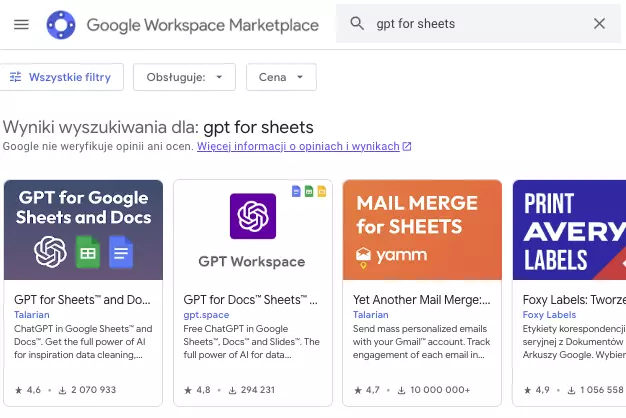Click the 4,8 star rating on the gpt.space card

pyautogui.click(x=197, y=390)
